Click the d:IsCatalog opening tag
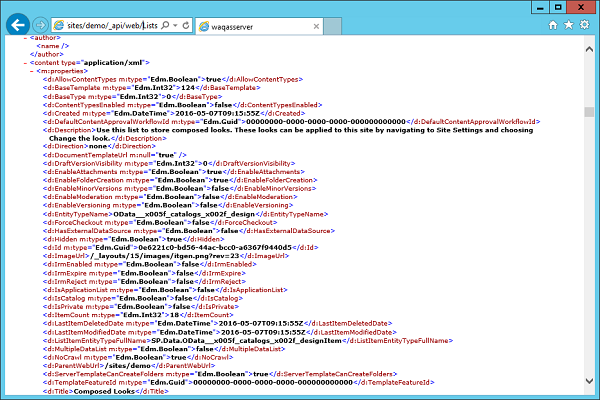Viewport: 600px width, 400px height. pyautogui.click(x=109, y=298)
